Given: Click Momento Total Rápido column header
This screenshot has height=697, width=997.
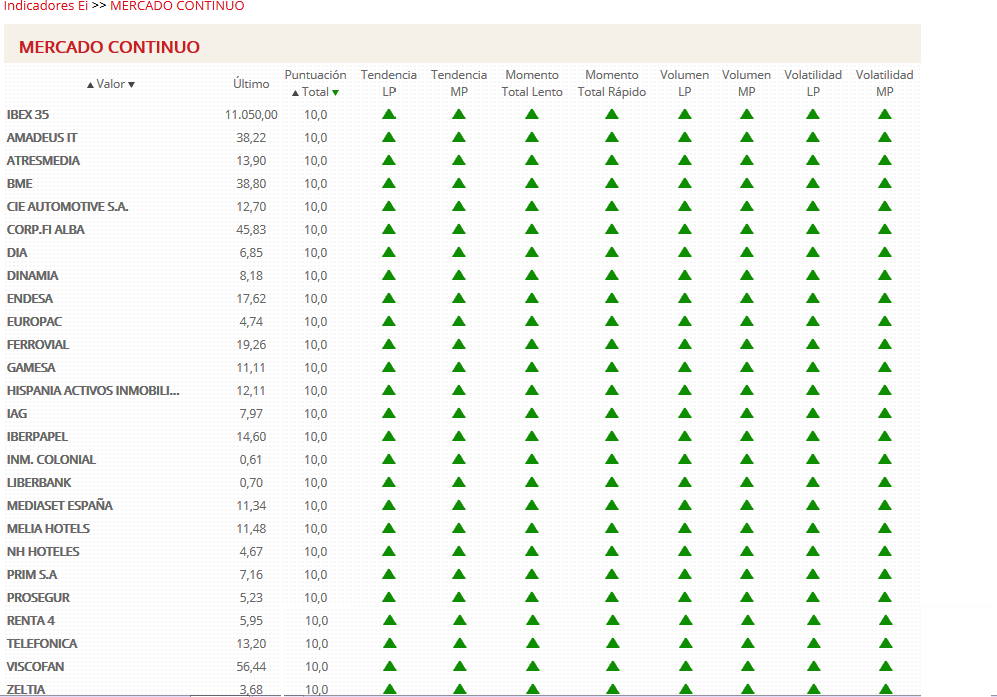Looking at the screenshot, I should (612, 83).
